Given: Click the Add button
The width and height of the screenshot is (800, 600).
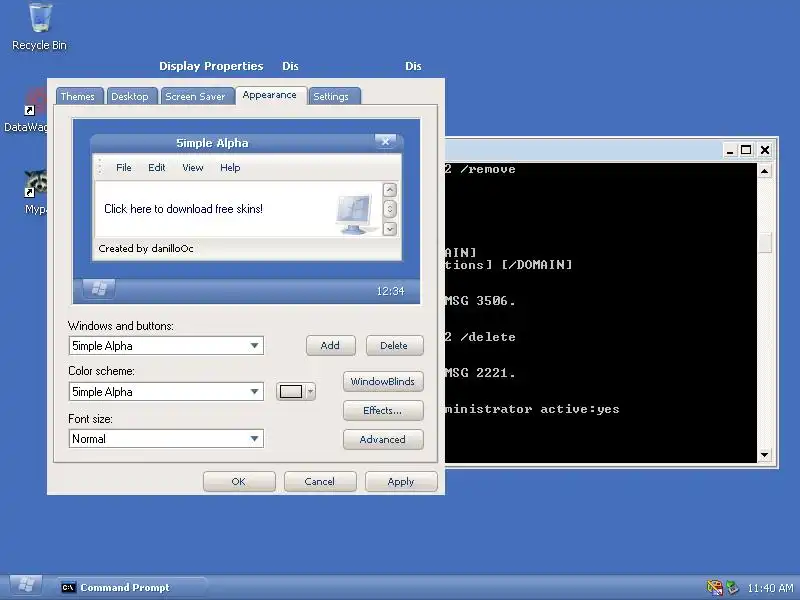Looking at the screenshot, I should tap(330, 345).
